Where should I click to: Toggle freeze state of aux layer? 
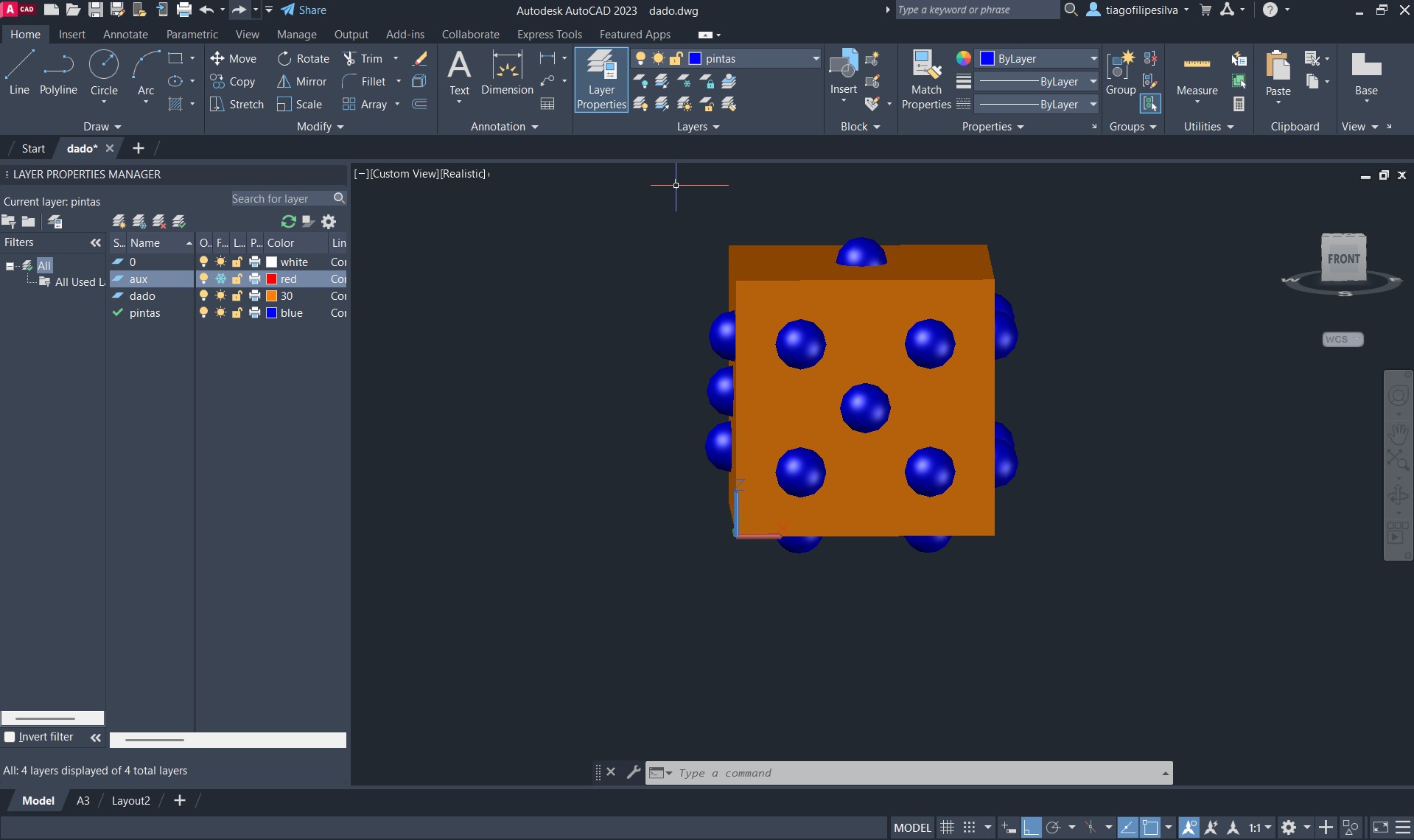[x=220, y=279]
